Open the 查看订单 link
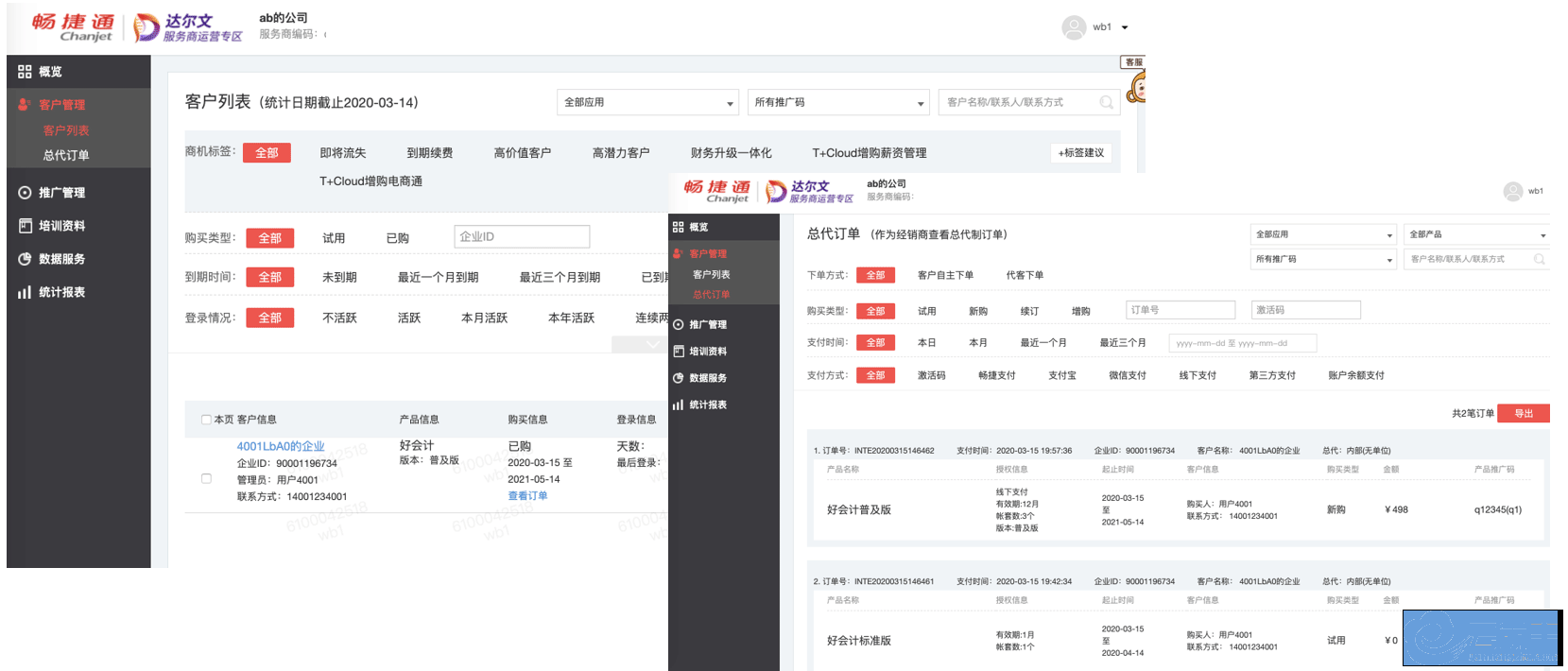This screenshot has width=1568, height=671. 527,496
